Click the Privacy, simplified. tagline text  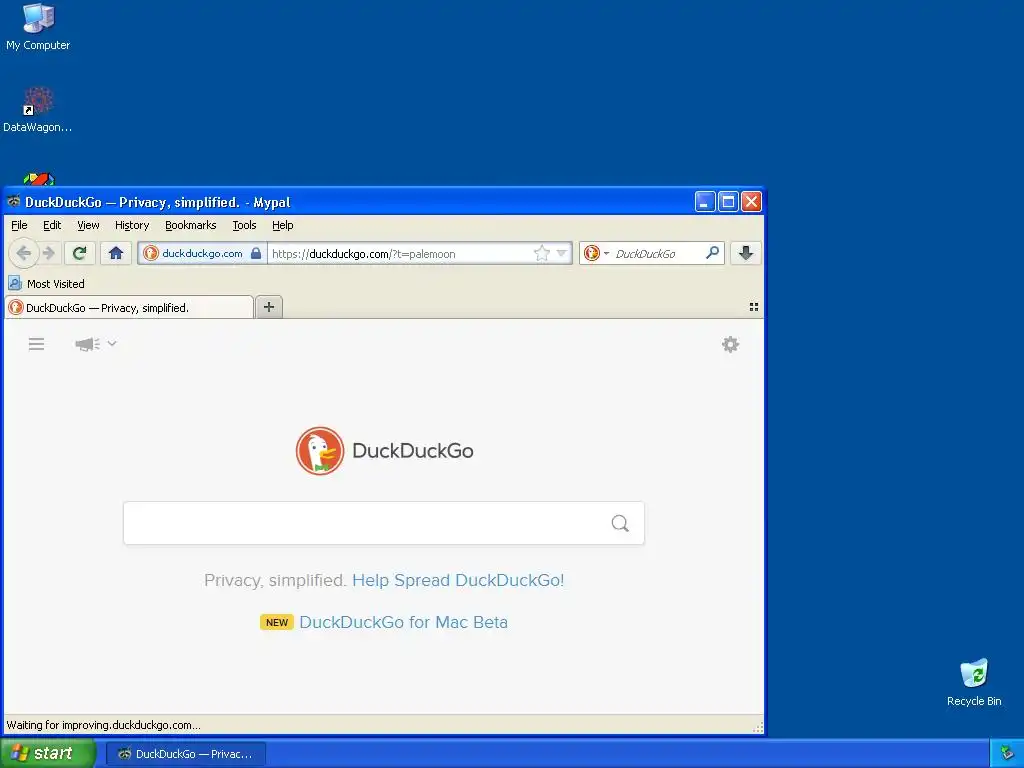(276, 581)
